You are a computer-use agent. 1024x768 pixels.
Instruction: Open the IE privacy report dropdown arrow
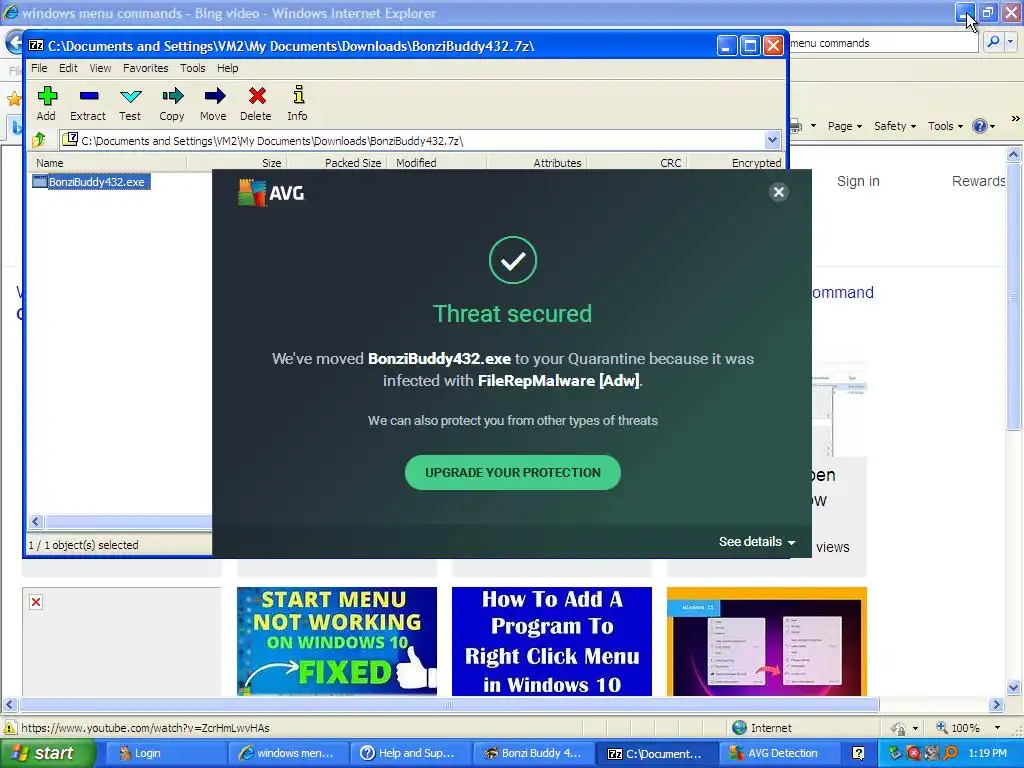click(915, 728)
